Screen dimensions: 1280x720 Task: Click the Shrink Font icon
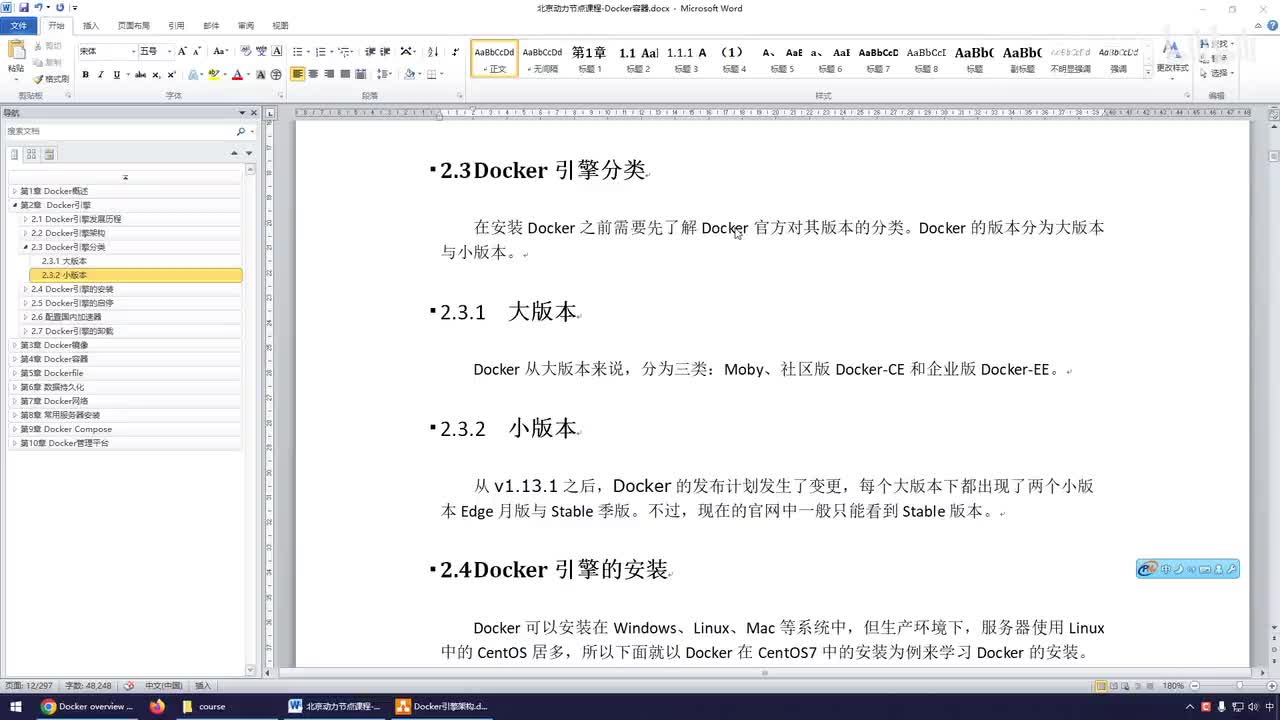(x=197, y=51)
